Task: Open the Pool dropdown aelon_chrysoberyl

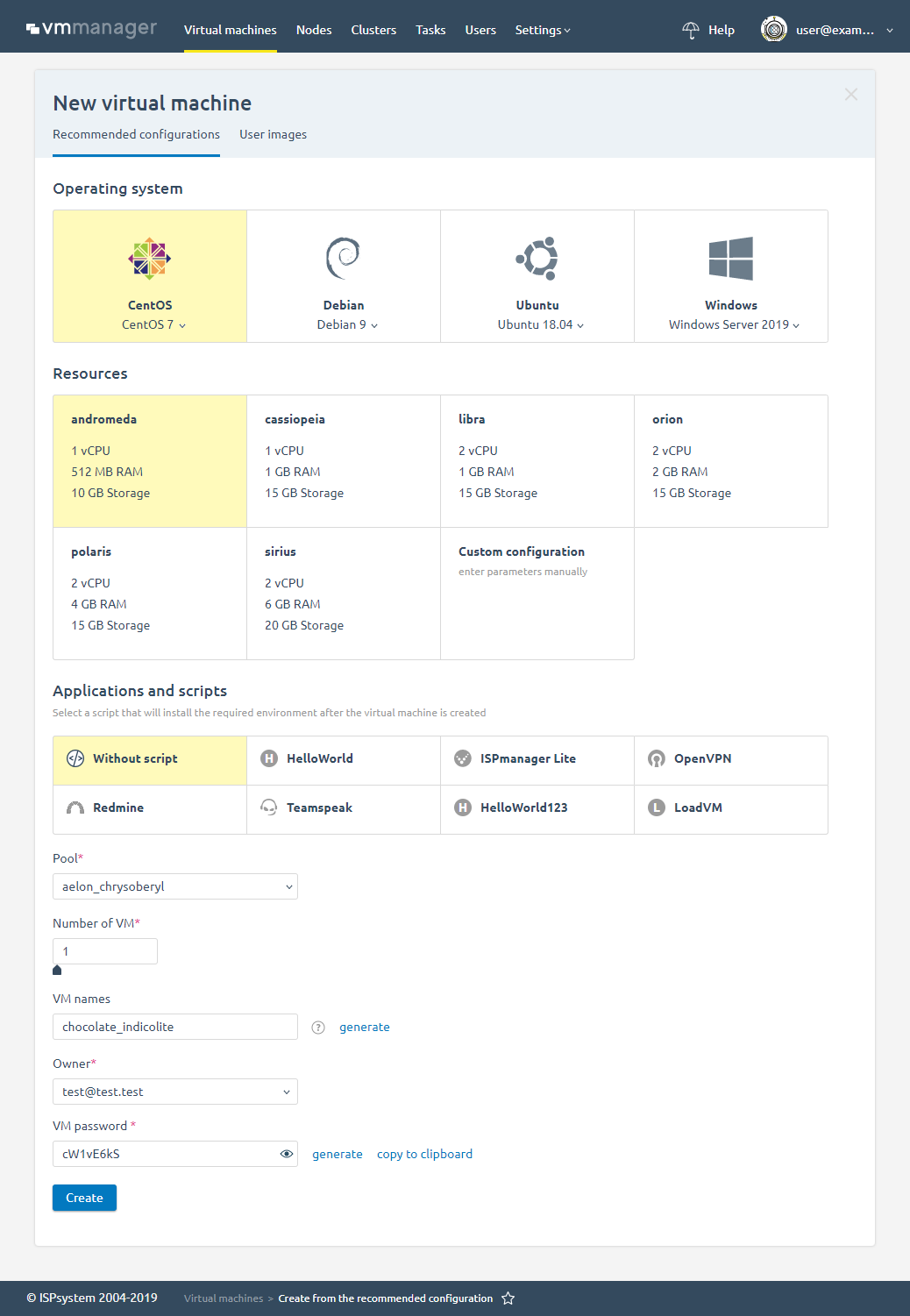Action: click(x=175, y=886)
